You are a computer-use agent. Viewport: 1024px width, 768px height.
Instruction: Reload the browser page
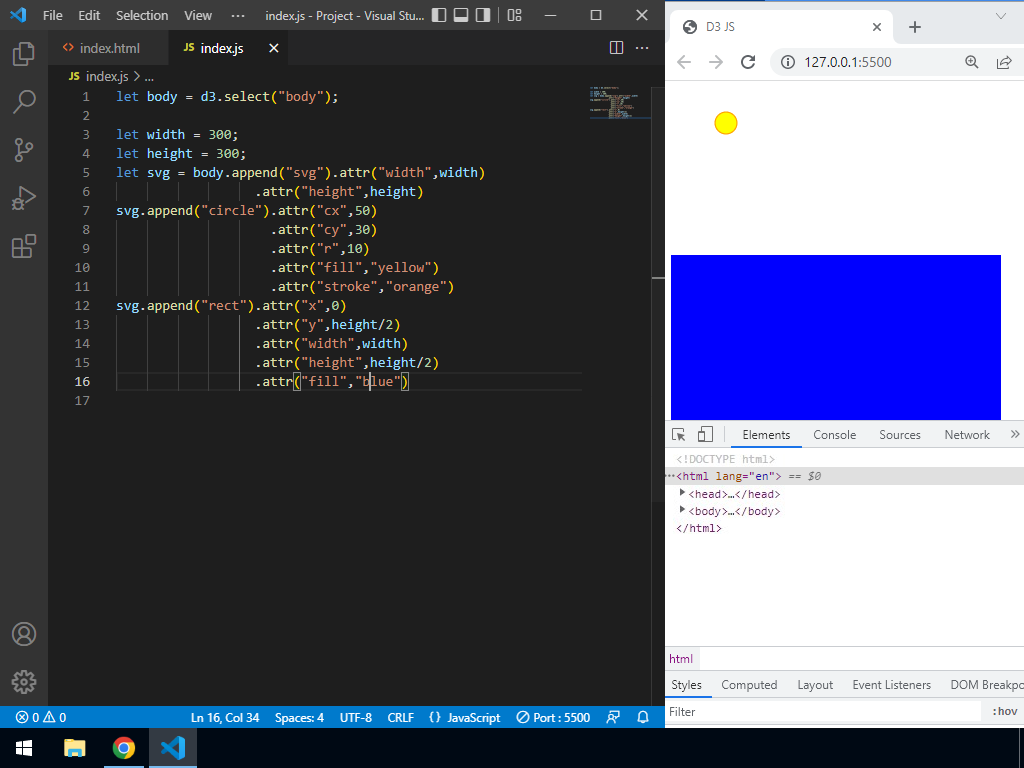(748, 62)
